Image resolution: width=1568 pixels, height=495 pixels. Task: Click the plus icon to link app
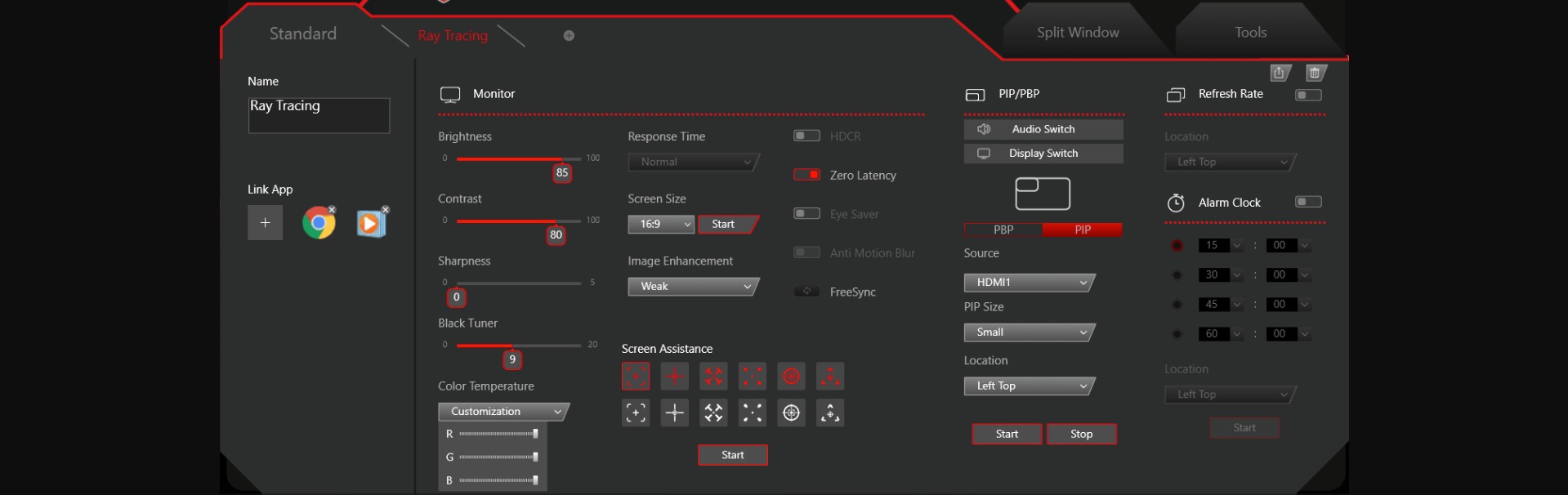(x=265, y=222)
